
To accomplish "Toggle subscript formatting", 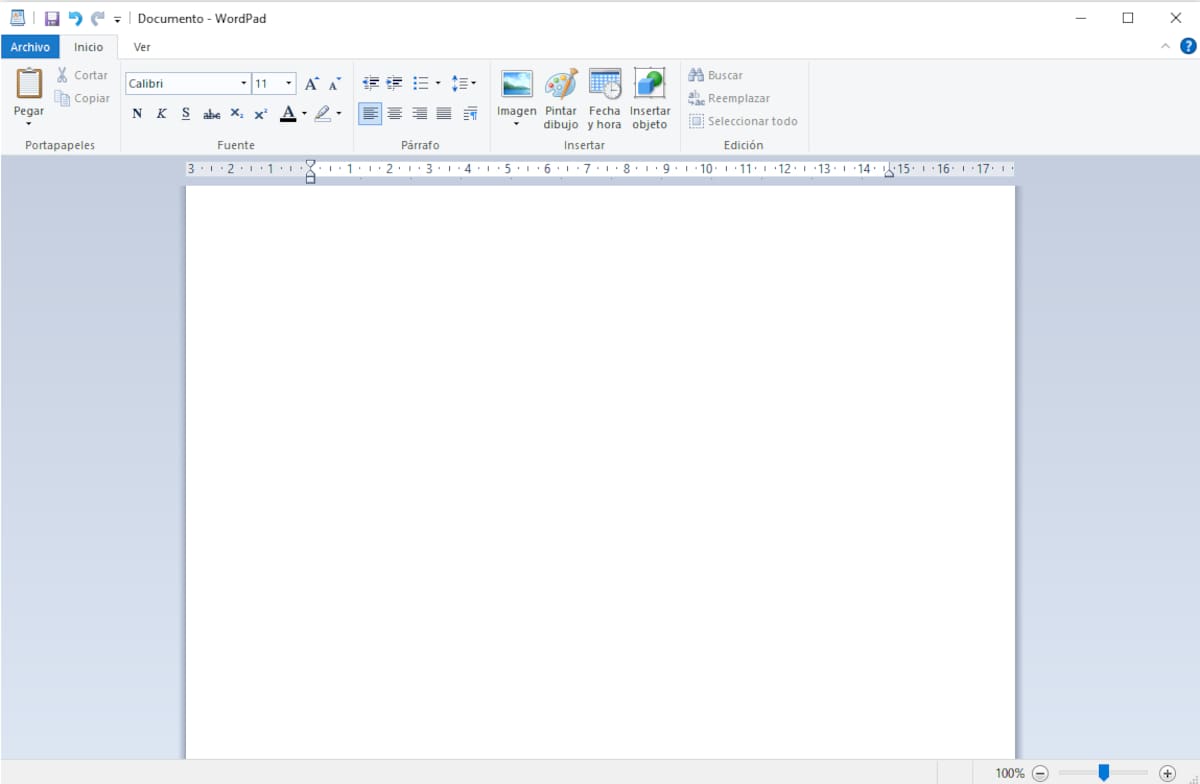I will 236,114.
